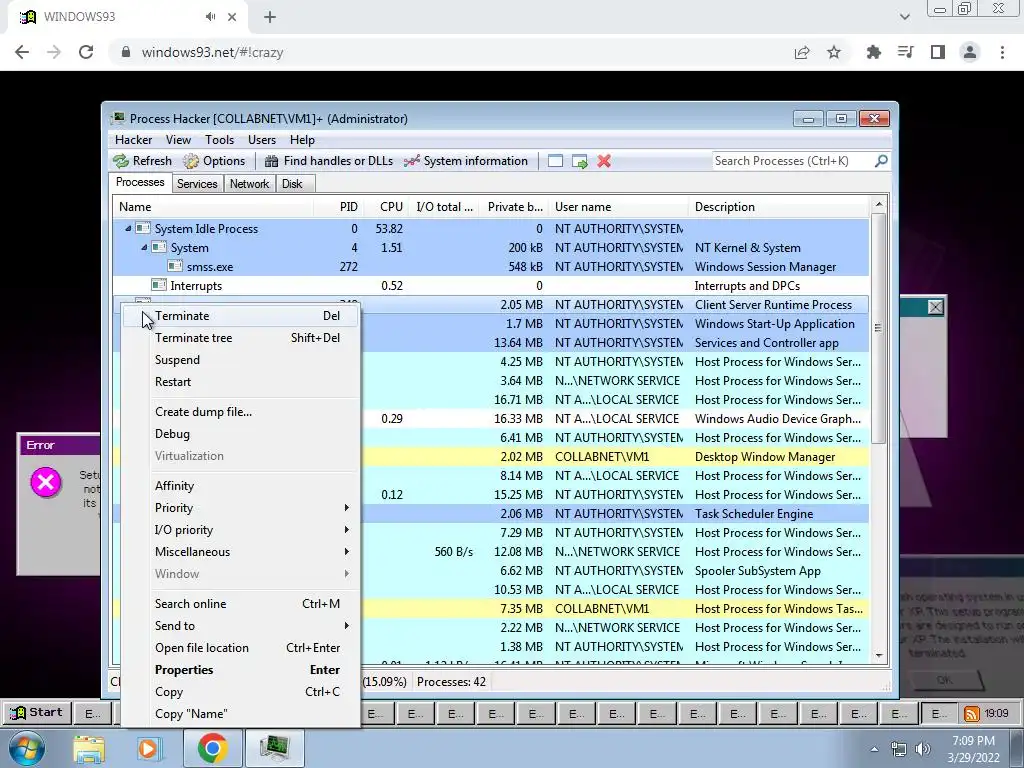
Task: Open File Explorer from Windows taskbar
Action: tap(89, 748)
